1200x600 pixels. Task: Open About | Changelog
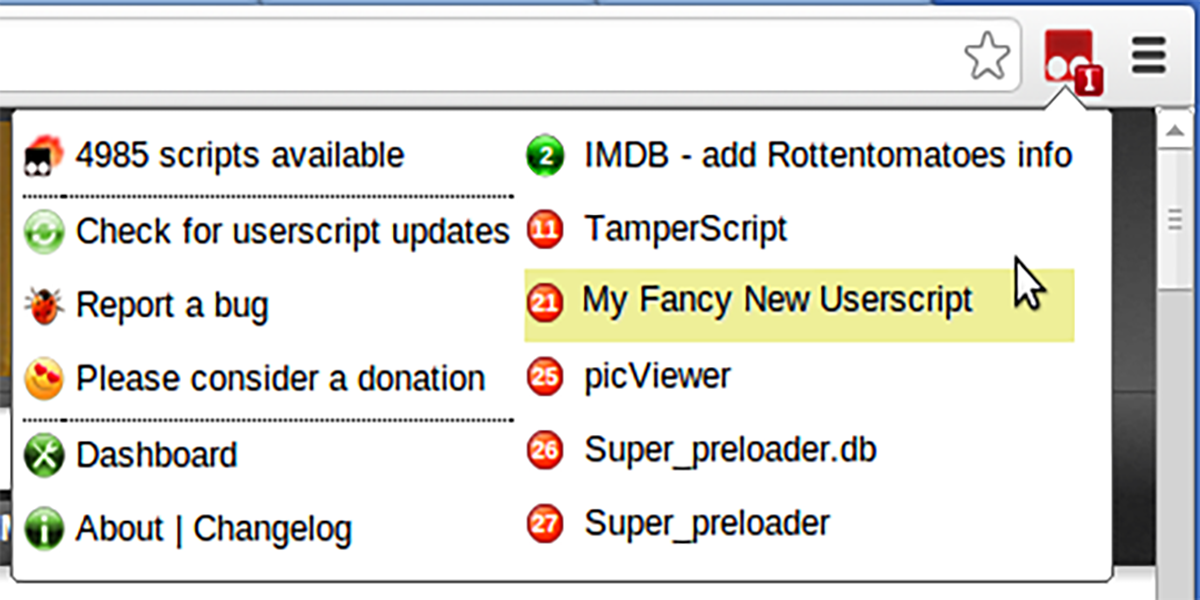[214, 529]
